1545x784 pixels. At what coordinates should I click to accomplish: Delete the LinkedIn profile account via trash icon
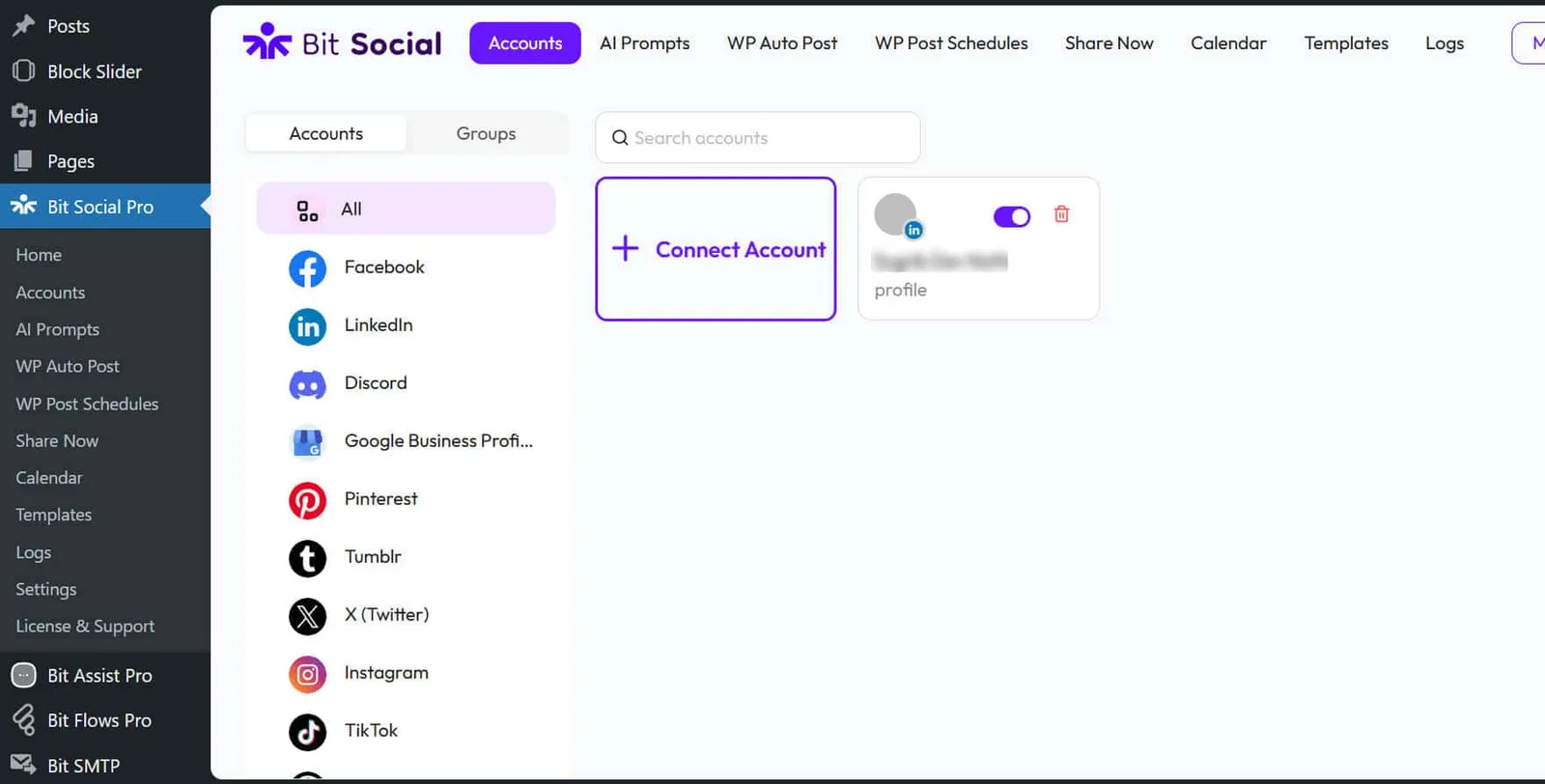point(1061,214)
